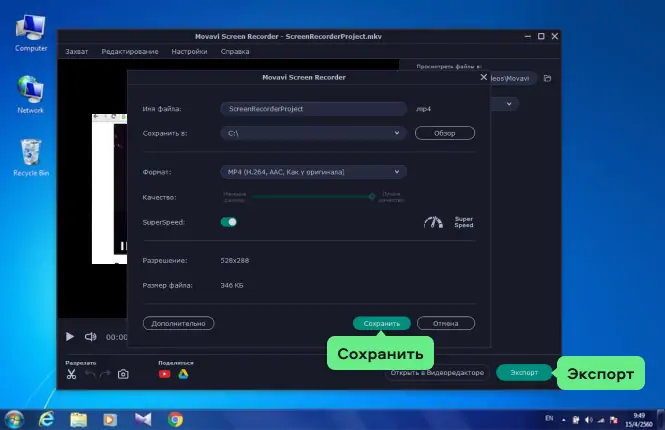Click the network tray icon
Image resolution: width=665 pixels, height=430 pixels.
601,420
